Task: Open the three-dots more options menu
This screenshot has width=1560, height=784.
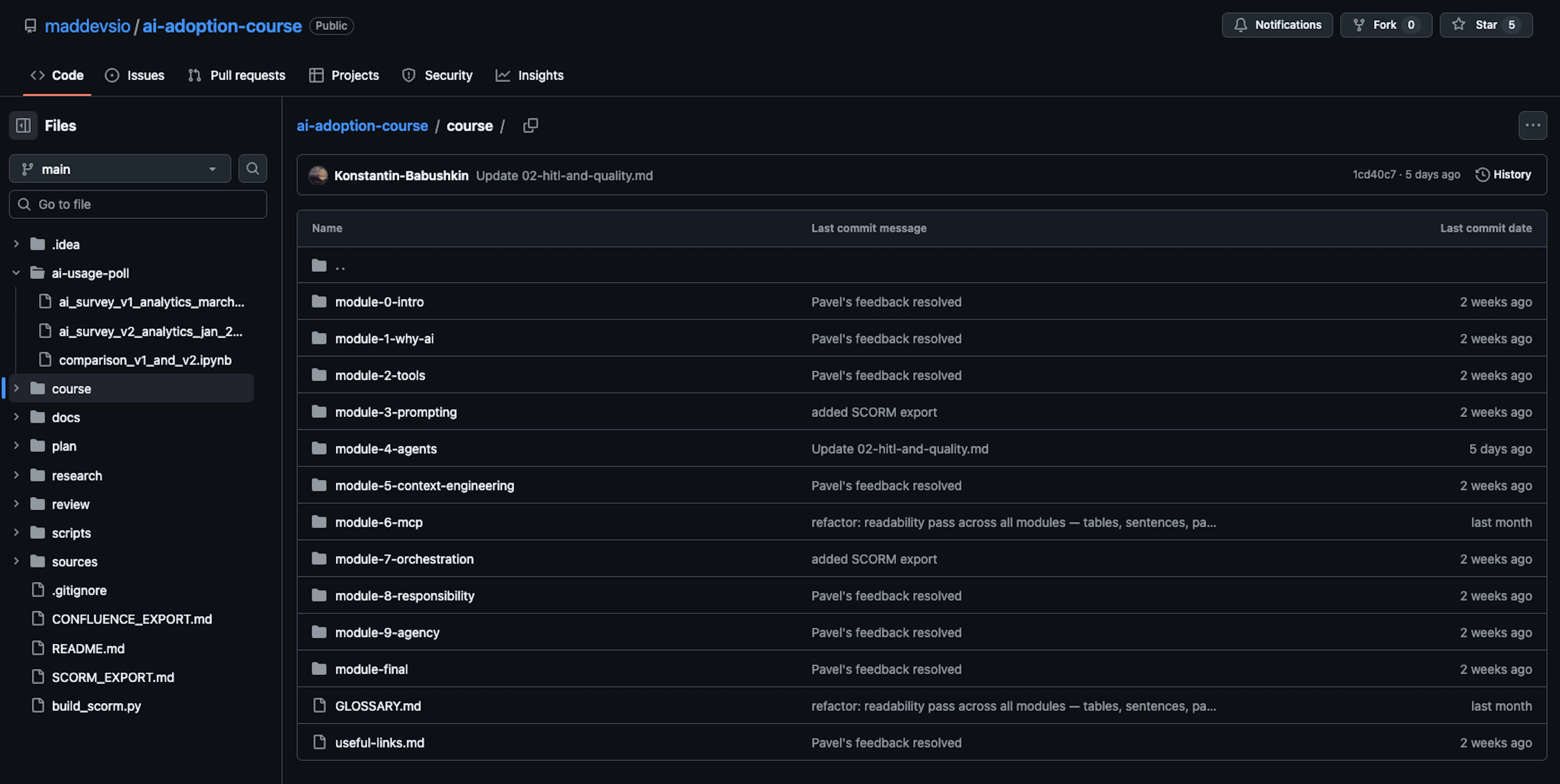Action: (x=1532, y=125)
